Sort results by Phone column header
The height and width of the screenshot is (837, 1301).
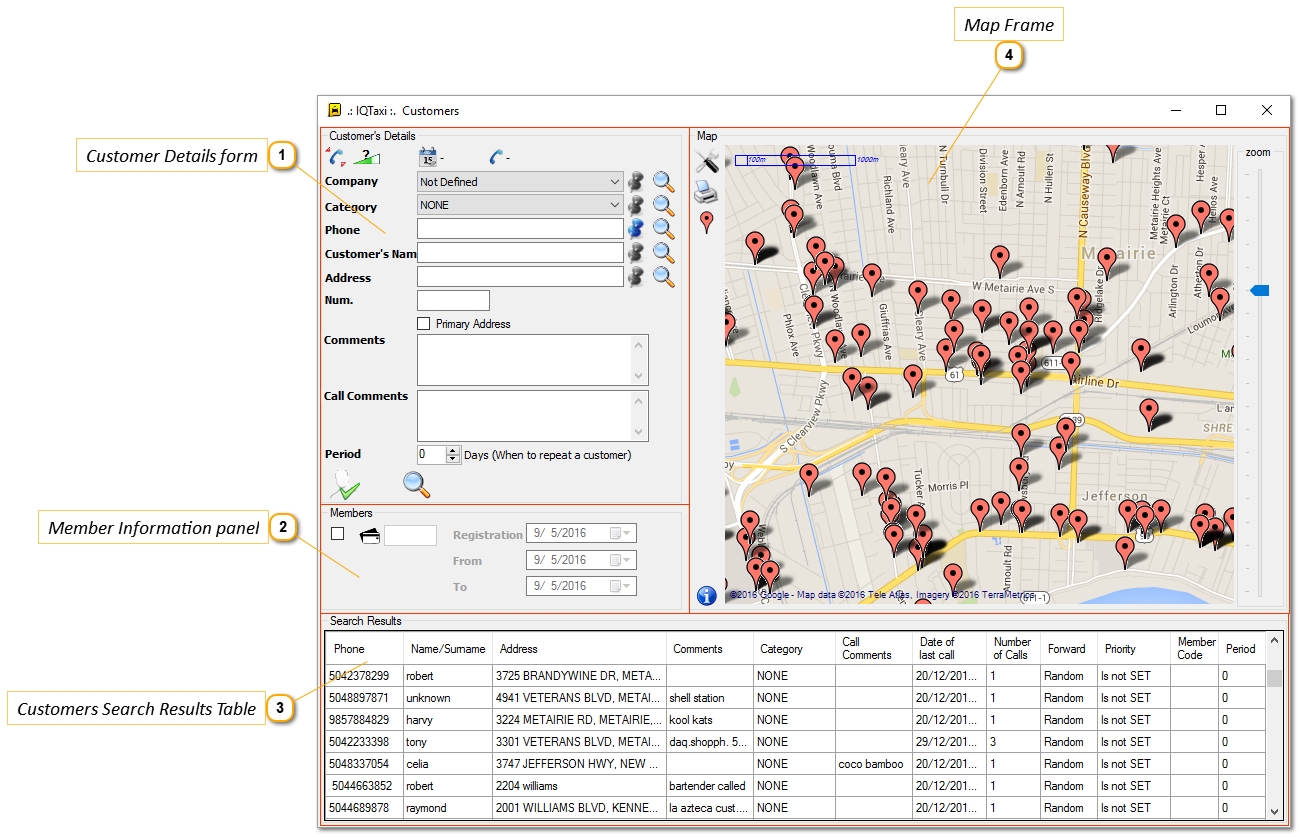click(365, 649)
